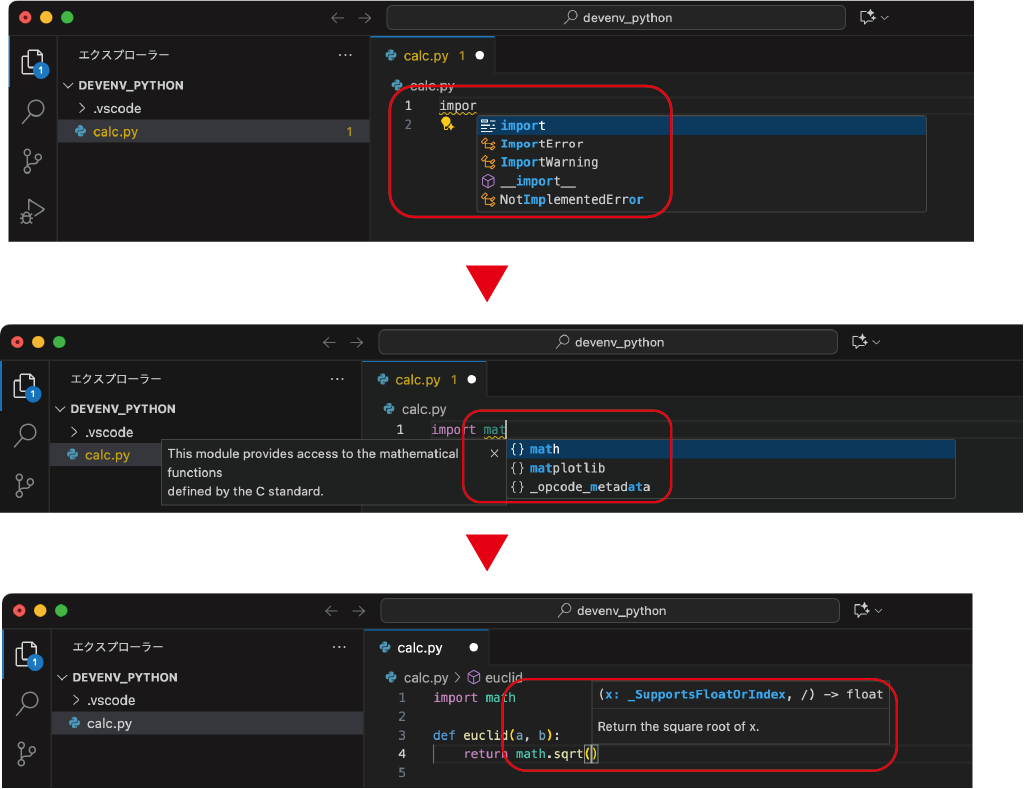The height and width of the screenshot is (789, 1024).
Task: Close the math module documentation popup
Action: pyautogui.click(x=494, y=453)
